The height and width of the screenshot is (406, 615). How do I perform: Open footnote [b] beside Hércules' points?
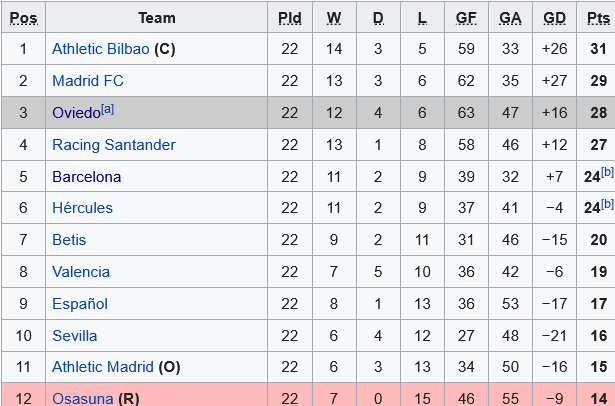pos(607,204)
